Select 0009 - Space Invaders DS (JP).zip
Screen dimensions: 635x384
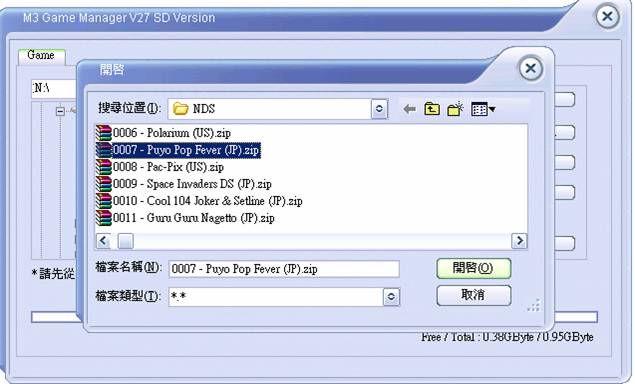click(184, 184)
